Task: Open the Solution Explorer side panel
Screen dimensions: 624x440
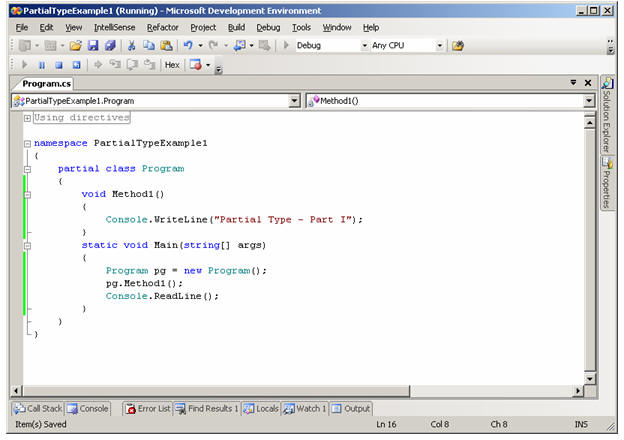Action: 607,115
